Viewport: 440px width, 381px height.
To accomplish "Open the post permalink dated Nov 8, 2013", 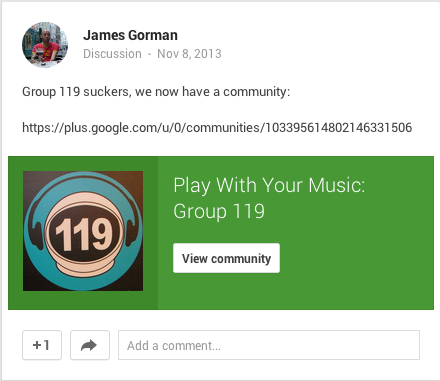I will 189,54.
